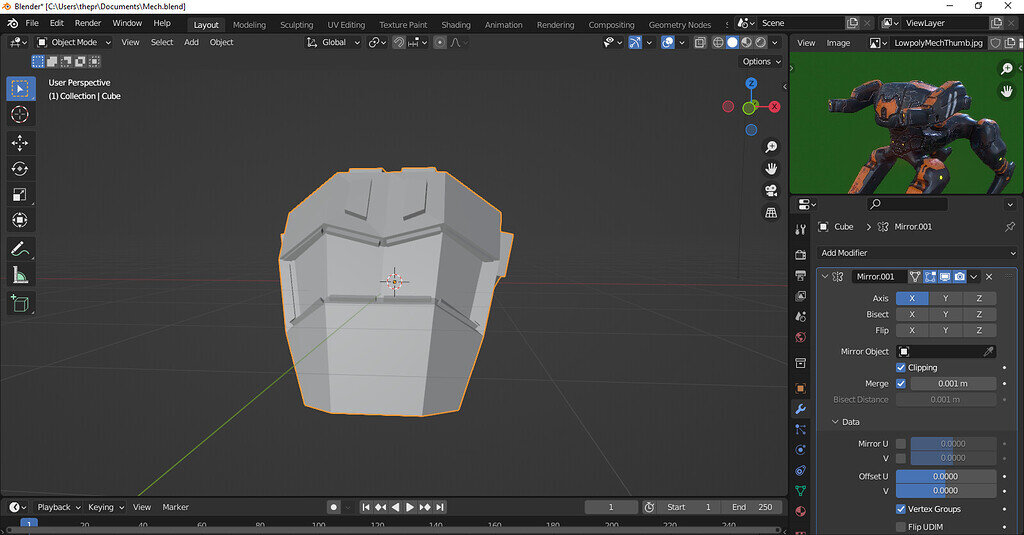The image size is (1024, 535).
Task: Toggle the Vertex Groups checkbox
Action: (x=901, y=509)
